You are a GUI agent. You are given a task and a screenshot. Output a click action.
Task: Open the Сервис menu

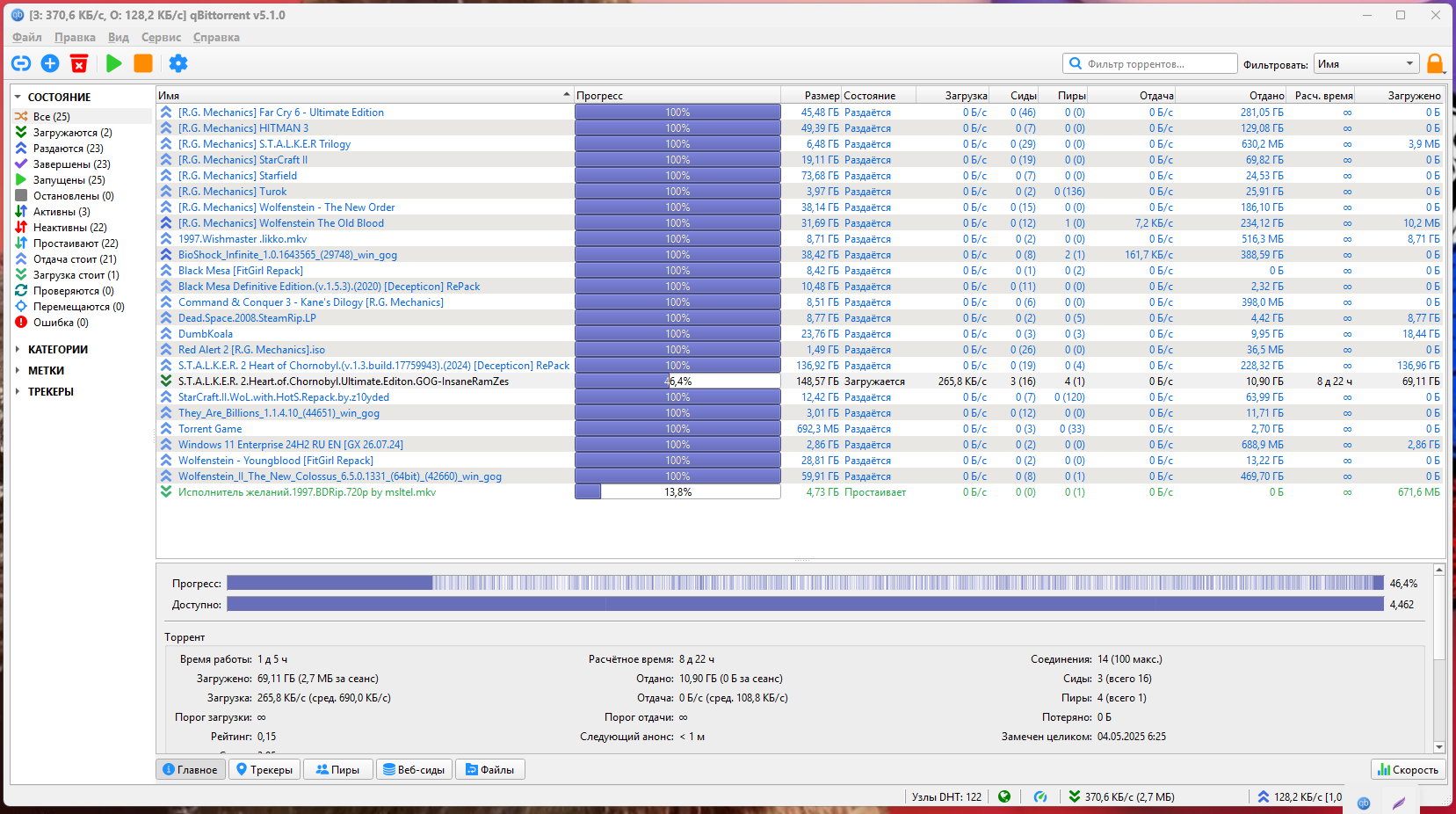tap(161, 37)
